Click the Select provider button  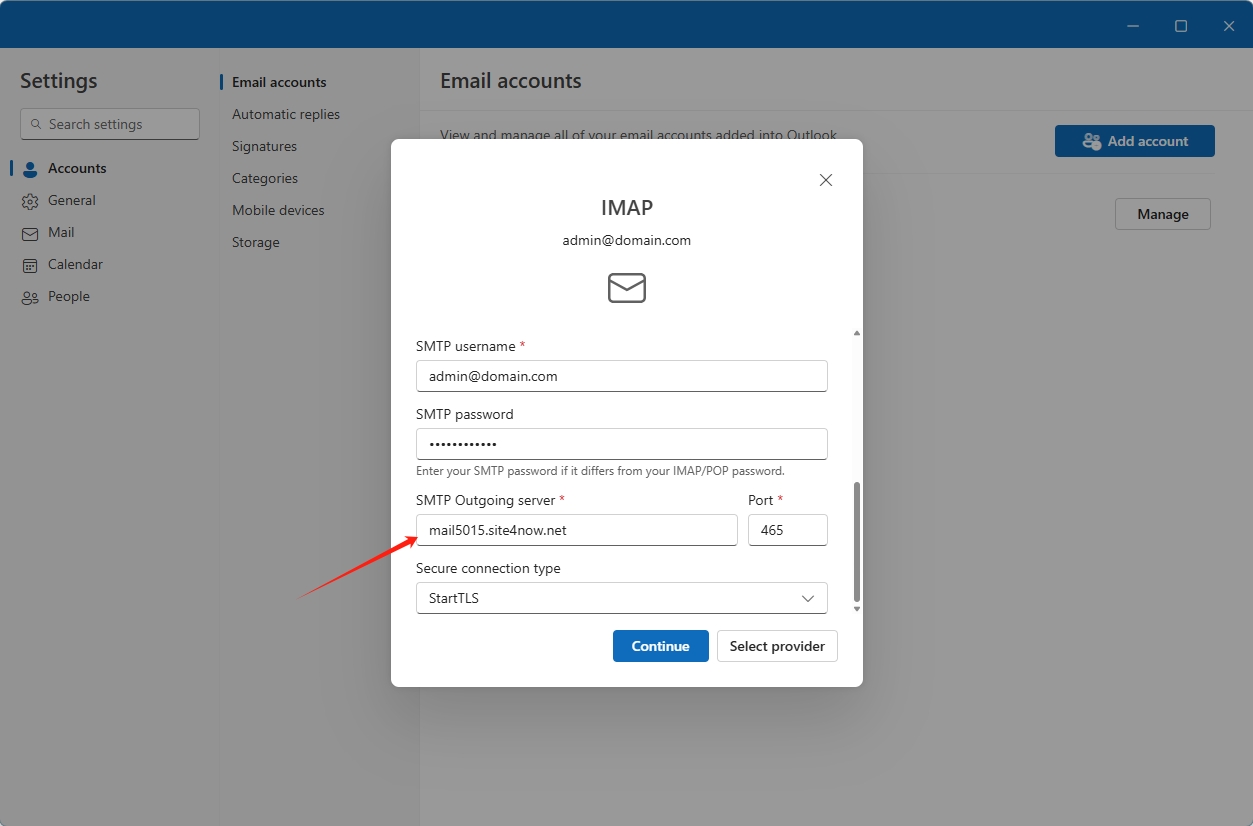(x=777, y=646)
